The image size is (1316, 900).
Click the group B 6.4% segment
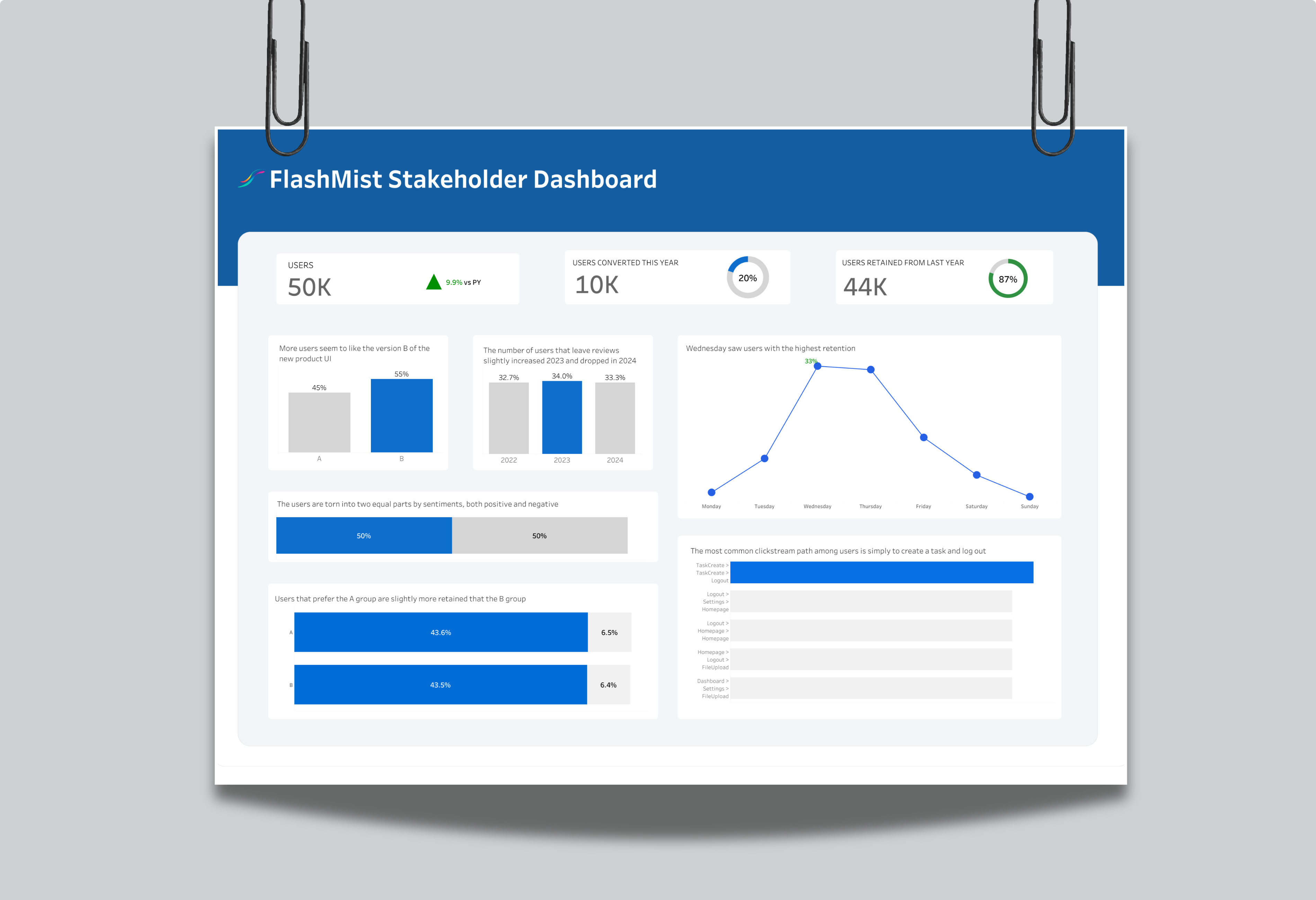point(609,685)
